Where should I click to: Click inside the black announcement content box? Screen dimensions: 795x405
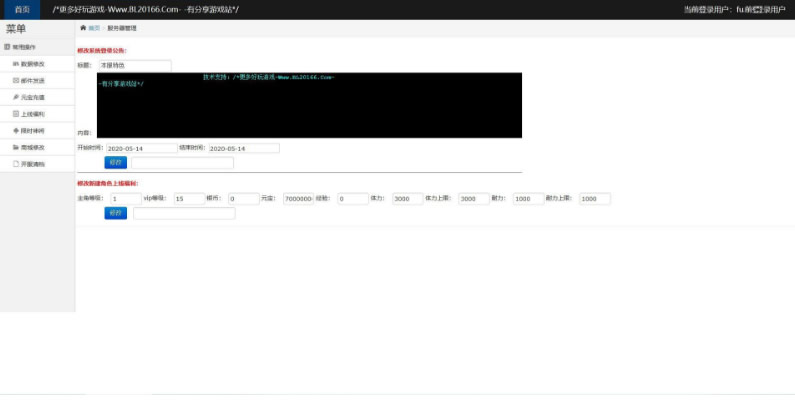click(x=309, y=105)
